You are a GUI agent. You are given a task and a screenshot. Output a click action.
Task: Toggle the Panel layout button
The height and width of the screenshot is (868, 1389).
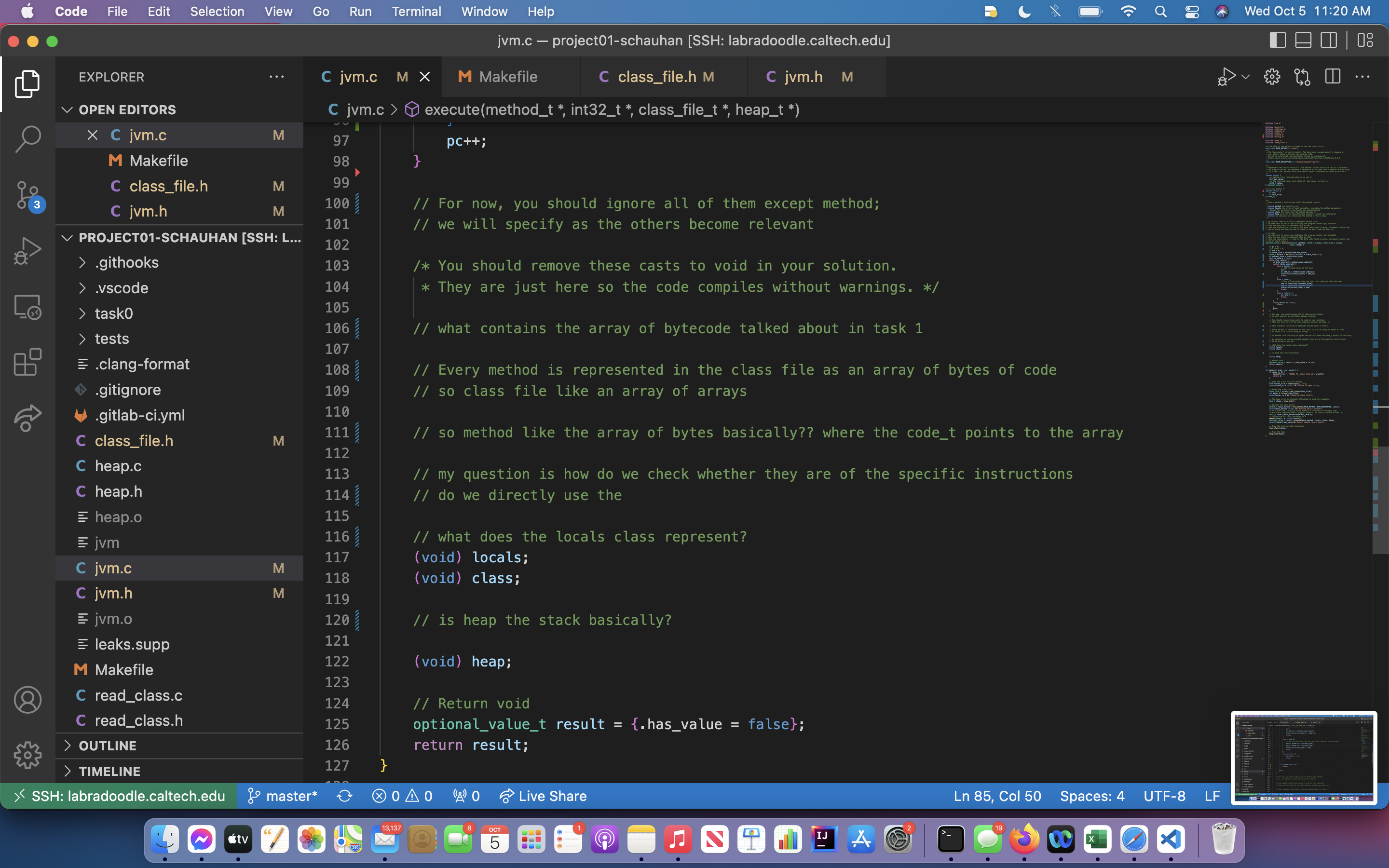coord(1303,40)
